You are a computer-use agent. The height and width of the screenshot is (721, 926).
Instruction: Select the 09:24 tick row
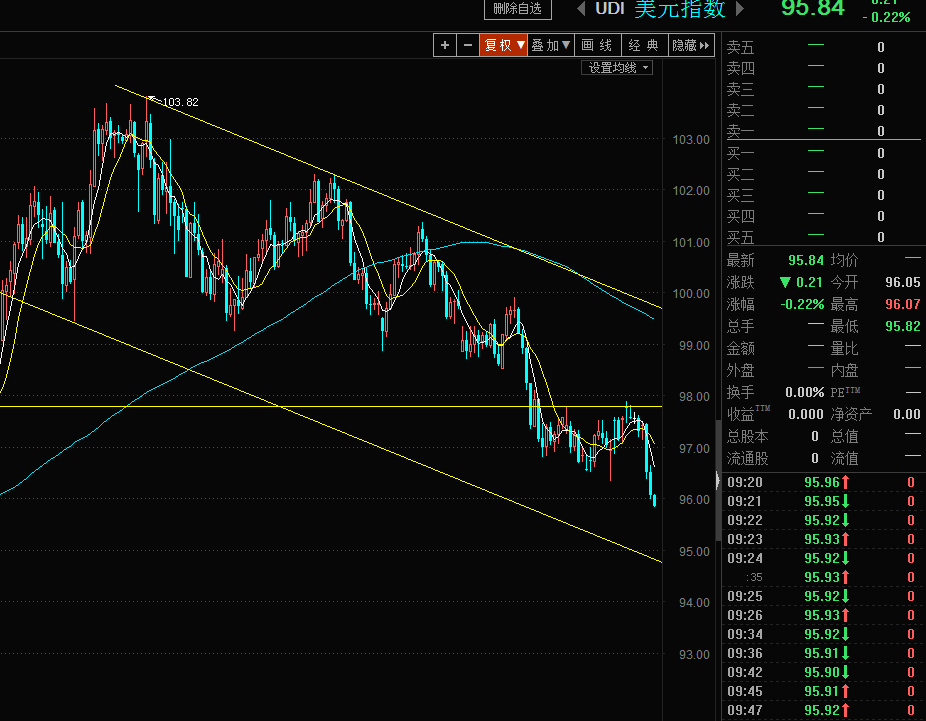click(x=821, y=558)
